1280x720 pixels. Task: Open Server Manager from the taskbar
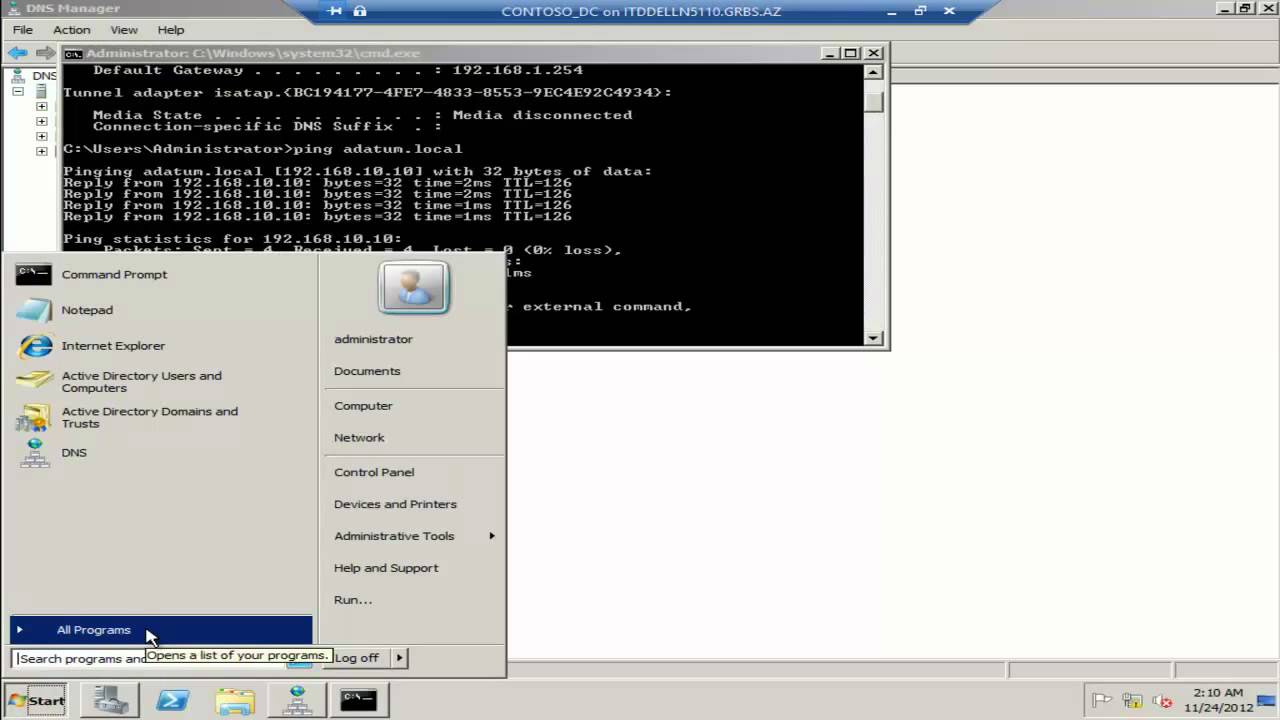pyautogui.click(x=111, y=700)
